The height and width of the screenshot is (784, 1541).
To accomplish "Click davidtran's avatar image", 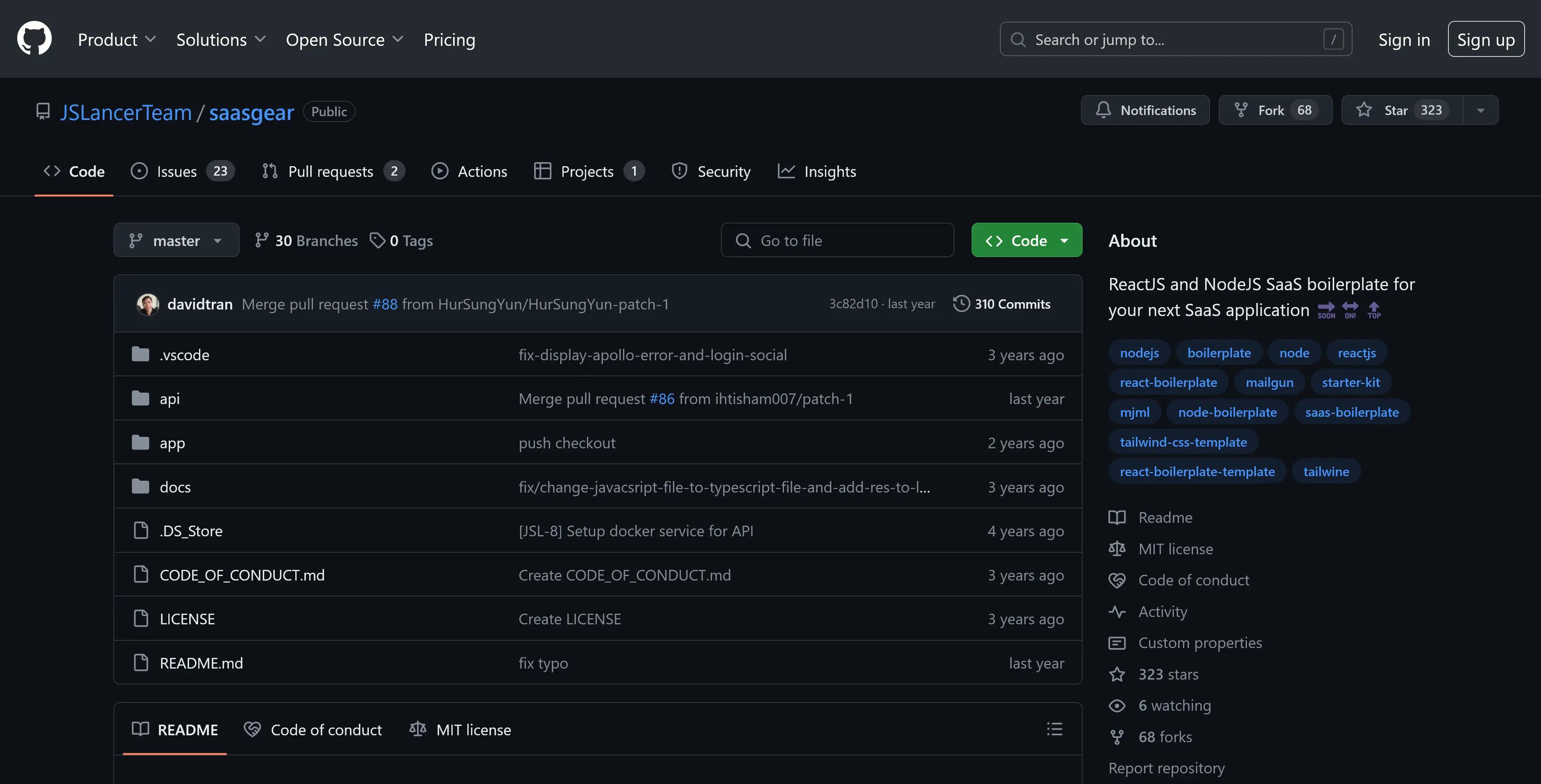I will pos(148,305).
